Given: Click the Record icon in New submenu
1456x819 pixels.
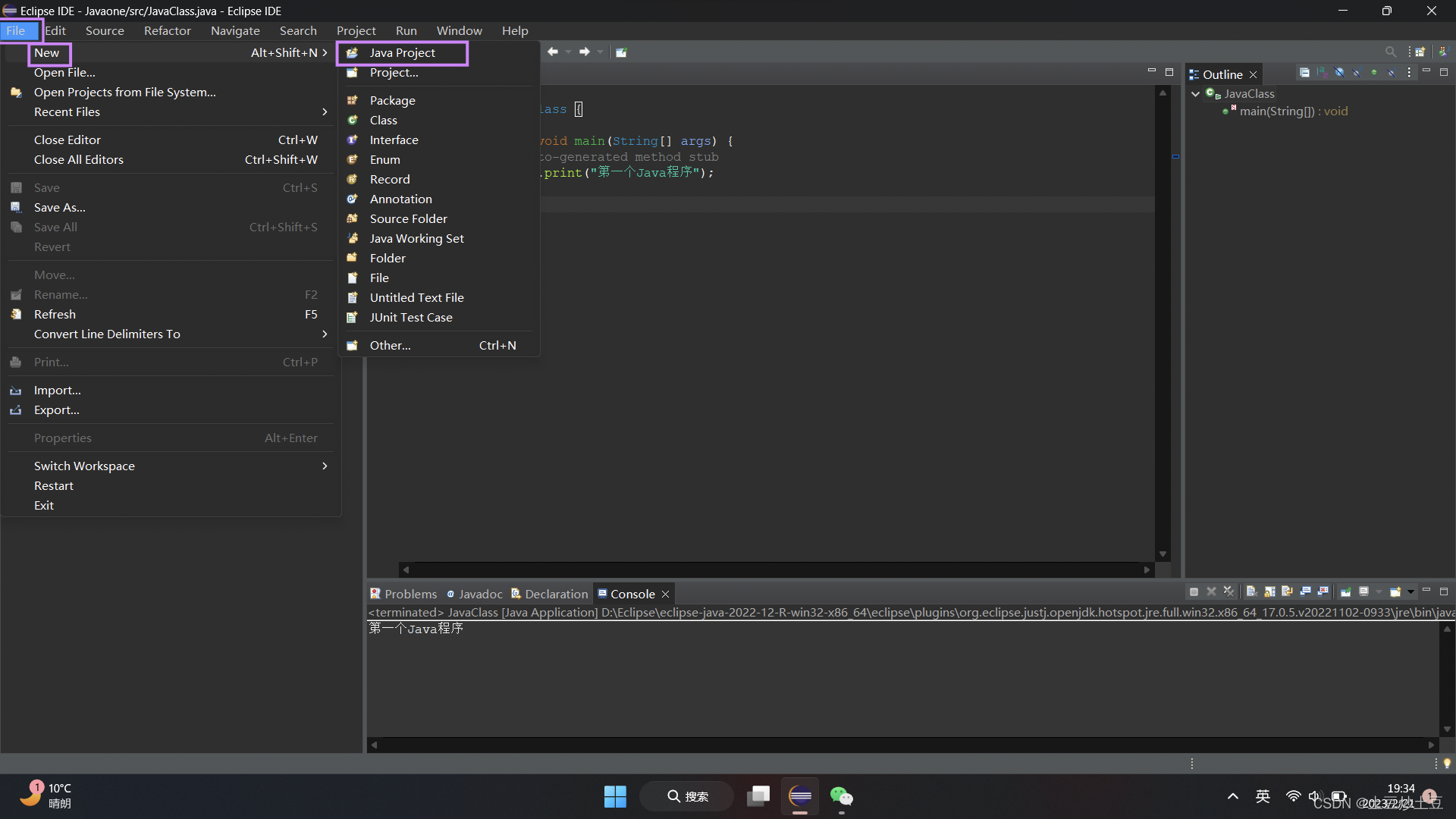Looking at the screenshot, I should [353, 179].
